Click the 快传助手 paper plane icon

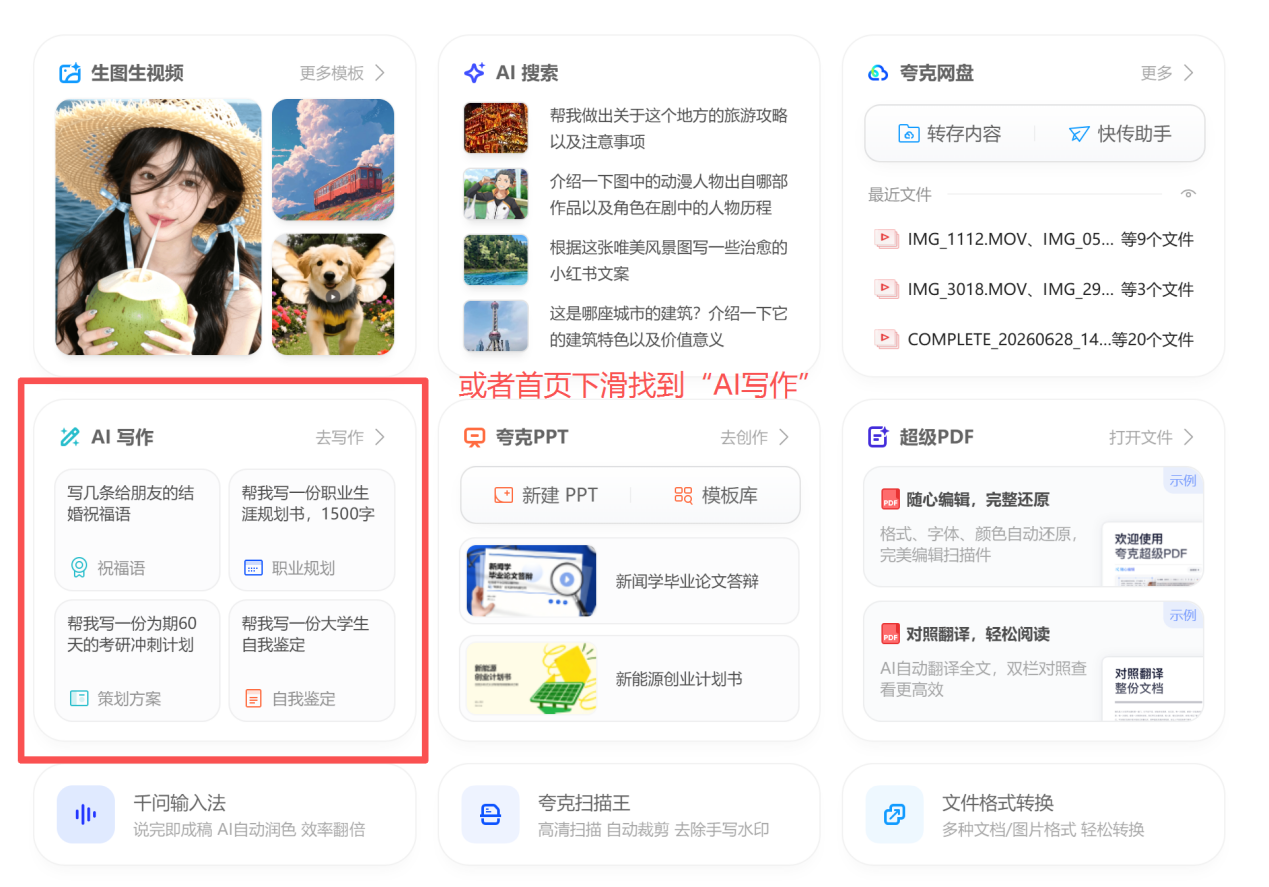pos(1078,134)
